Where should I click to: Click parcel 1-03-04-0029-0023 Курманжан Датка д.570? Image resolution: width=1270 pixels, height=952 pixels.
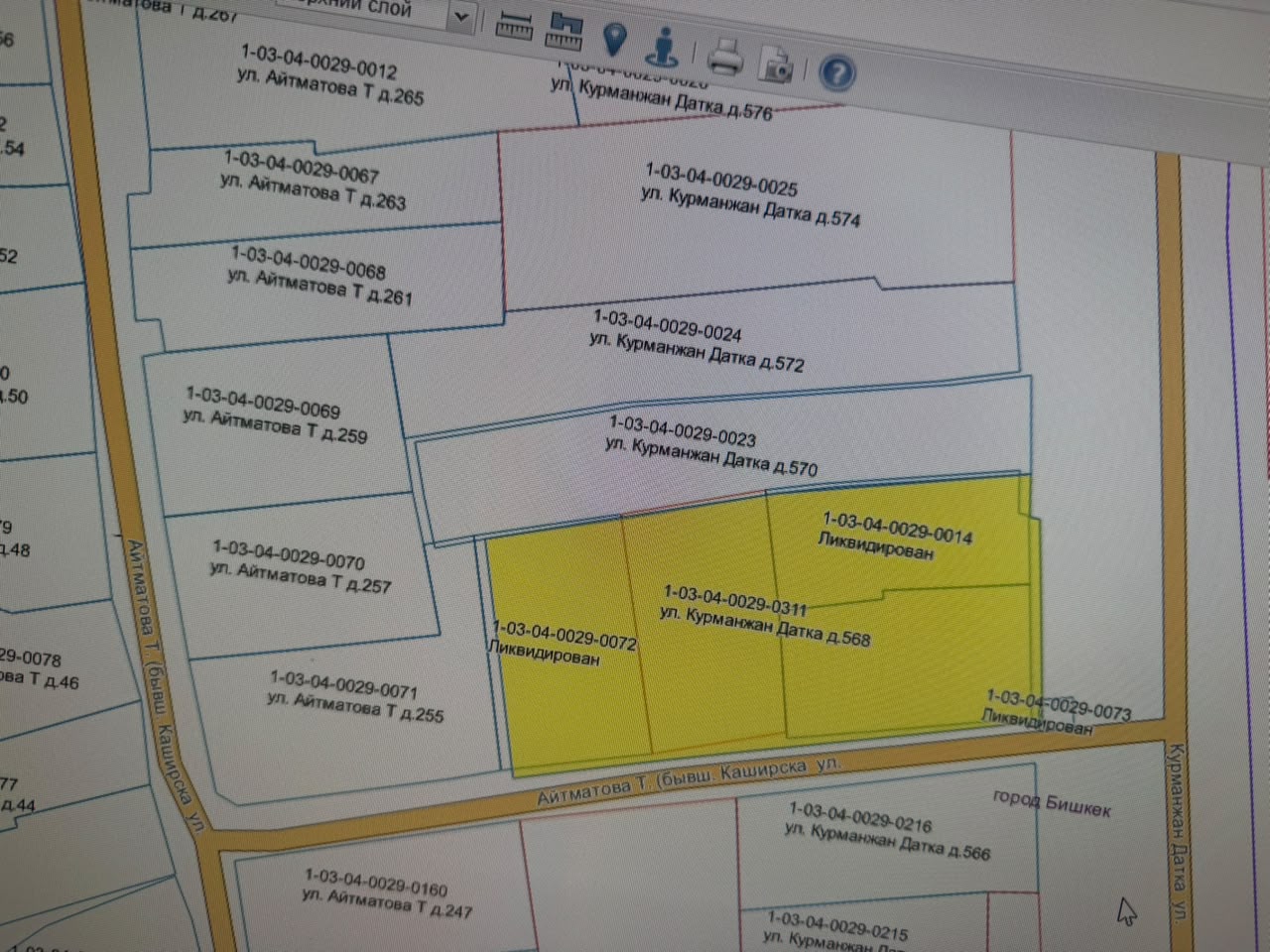pos(710,446)
